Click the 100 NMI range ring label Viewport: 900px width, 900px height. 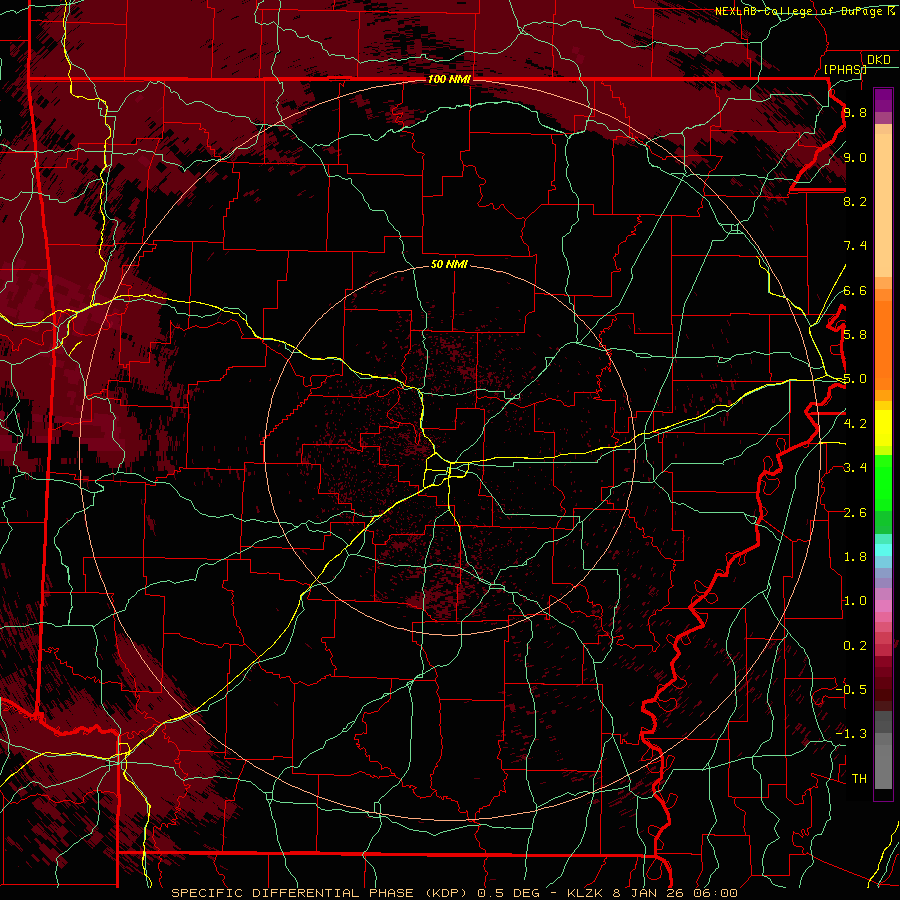(x=449, y=79)
